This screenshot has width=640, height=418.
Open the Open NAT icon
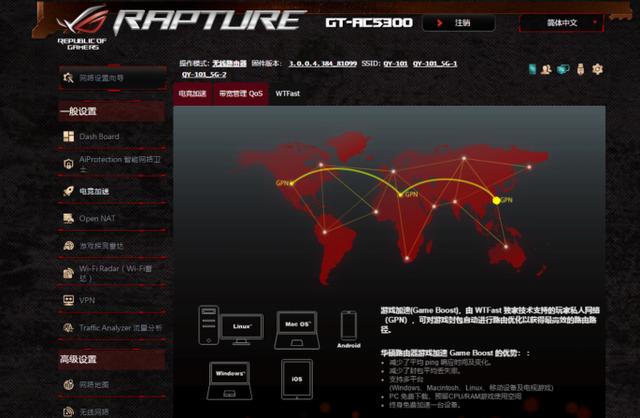(x=69, y=218)
